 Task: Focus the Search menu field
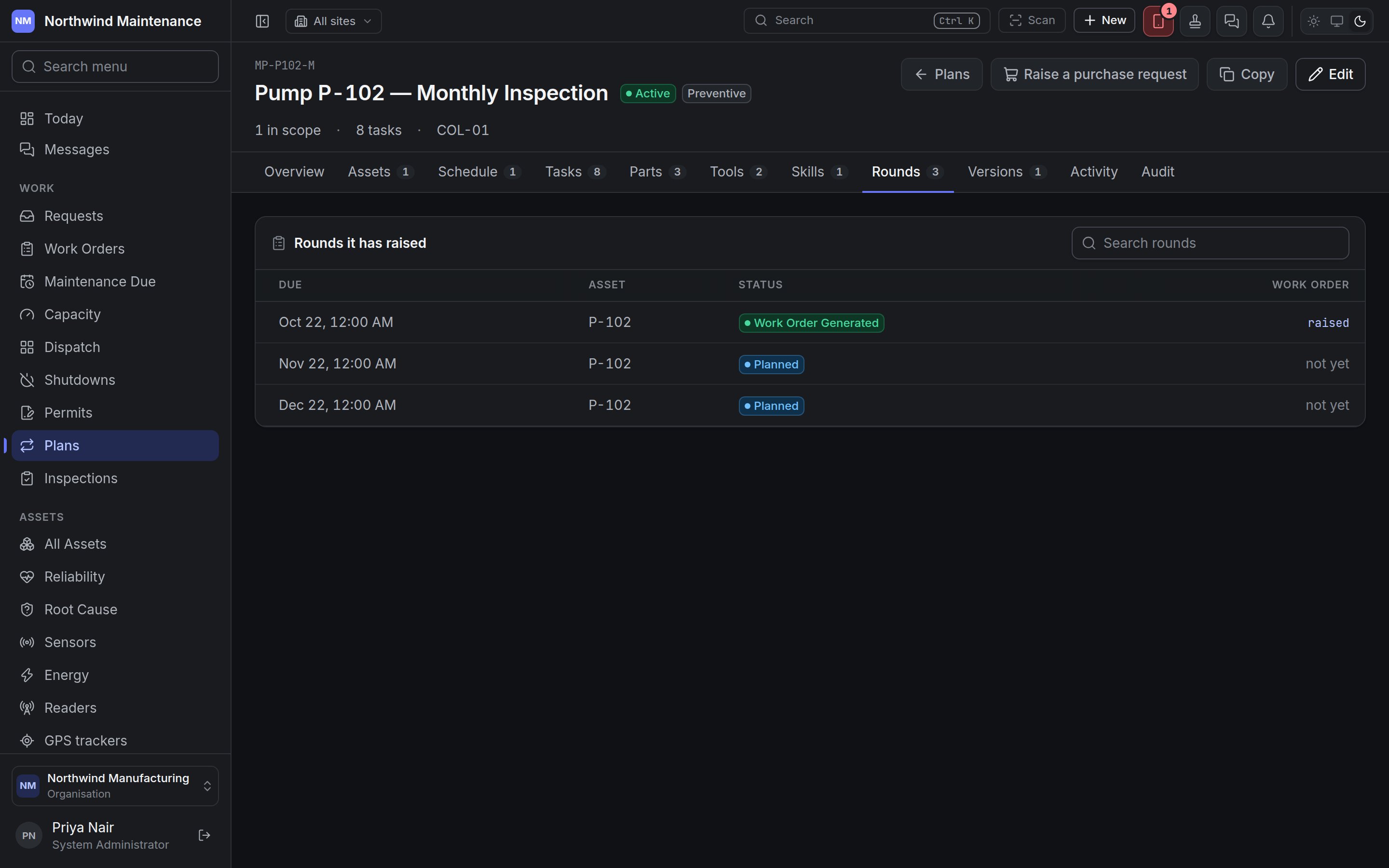[x=115, y=67]
